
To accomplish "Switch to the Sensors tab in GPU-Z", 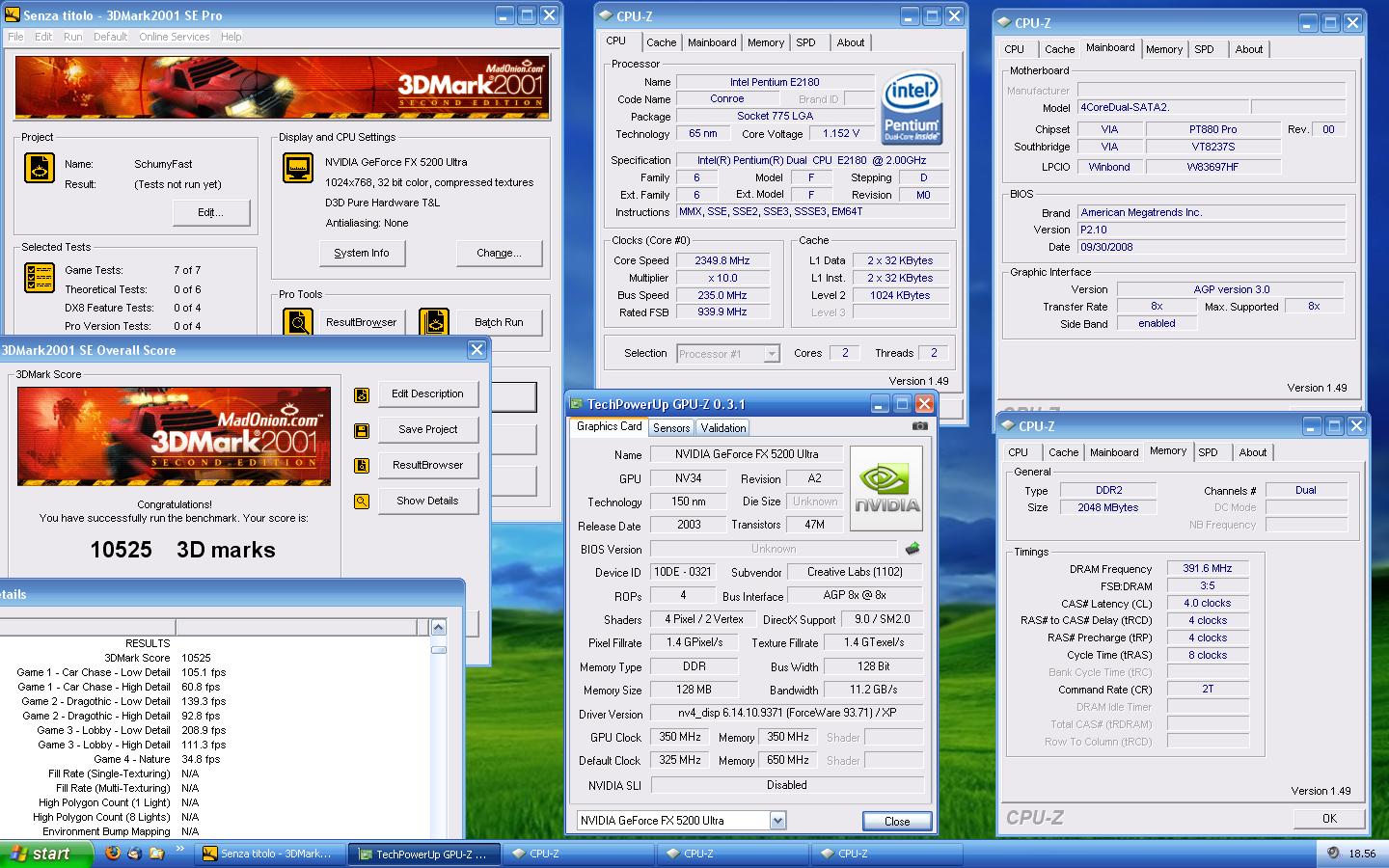I will coord(671,428).
